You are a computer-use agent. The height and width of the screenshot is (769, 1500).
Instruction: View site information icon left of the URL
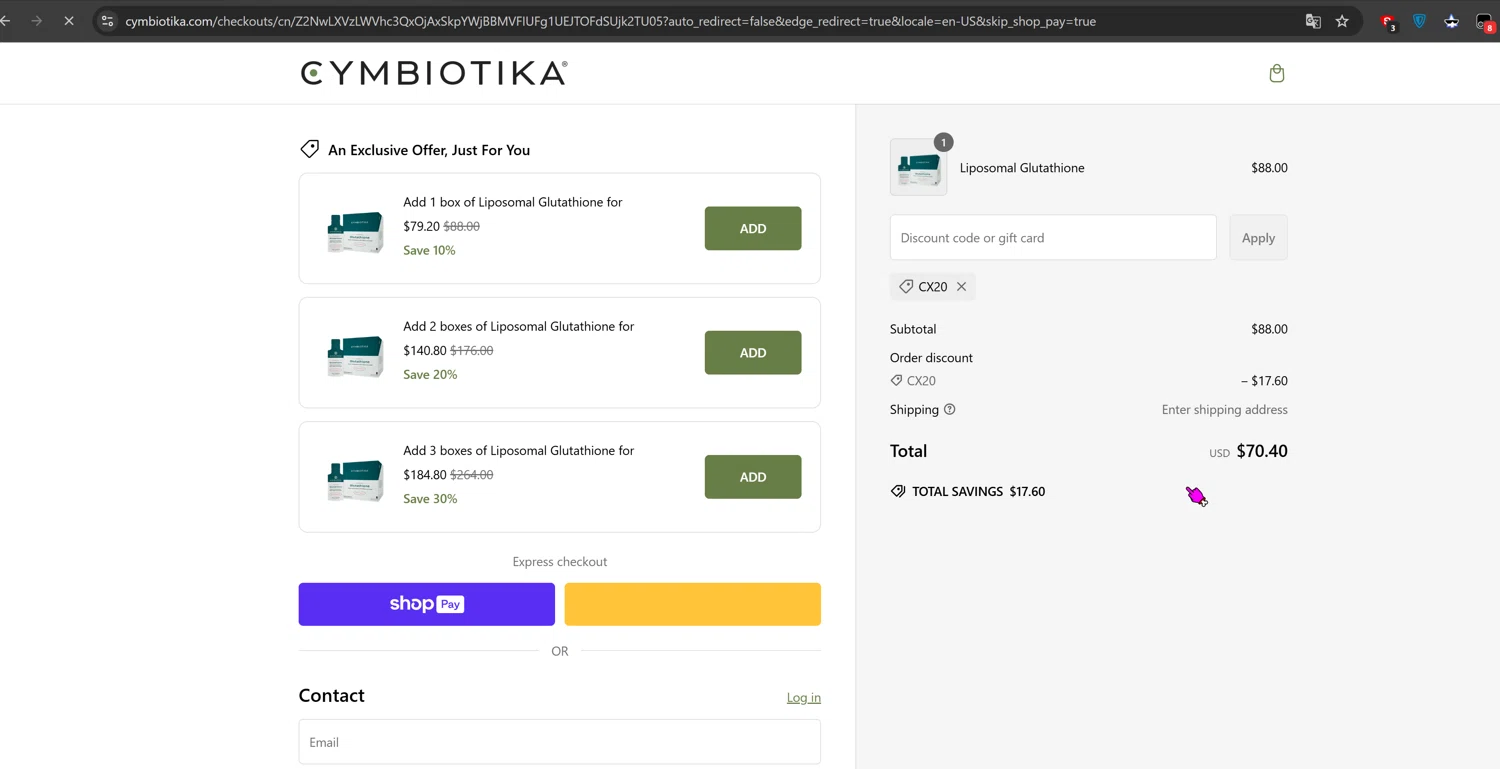pos(108,21)
